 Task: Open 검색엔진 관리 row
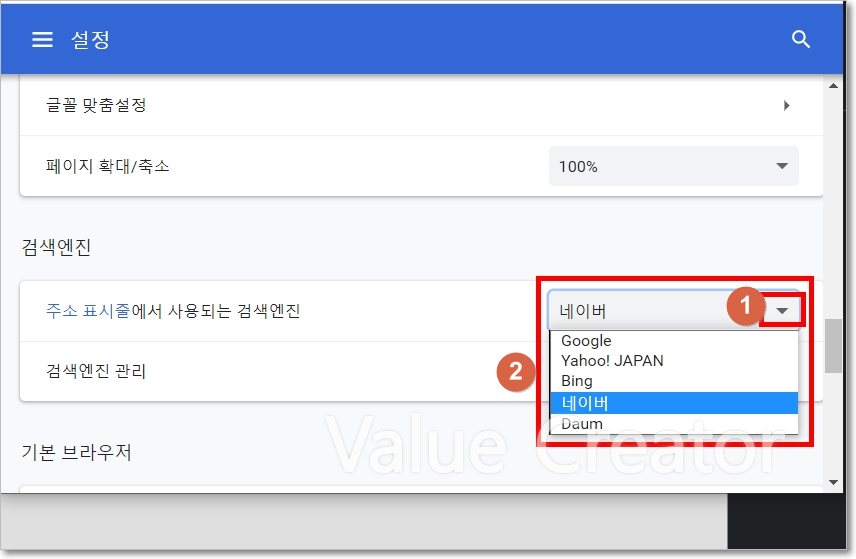pyautogui.click(x=421, y=372)
